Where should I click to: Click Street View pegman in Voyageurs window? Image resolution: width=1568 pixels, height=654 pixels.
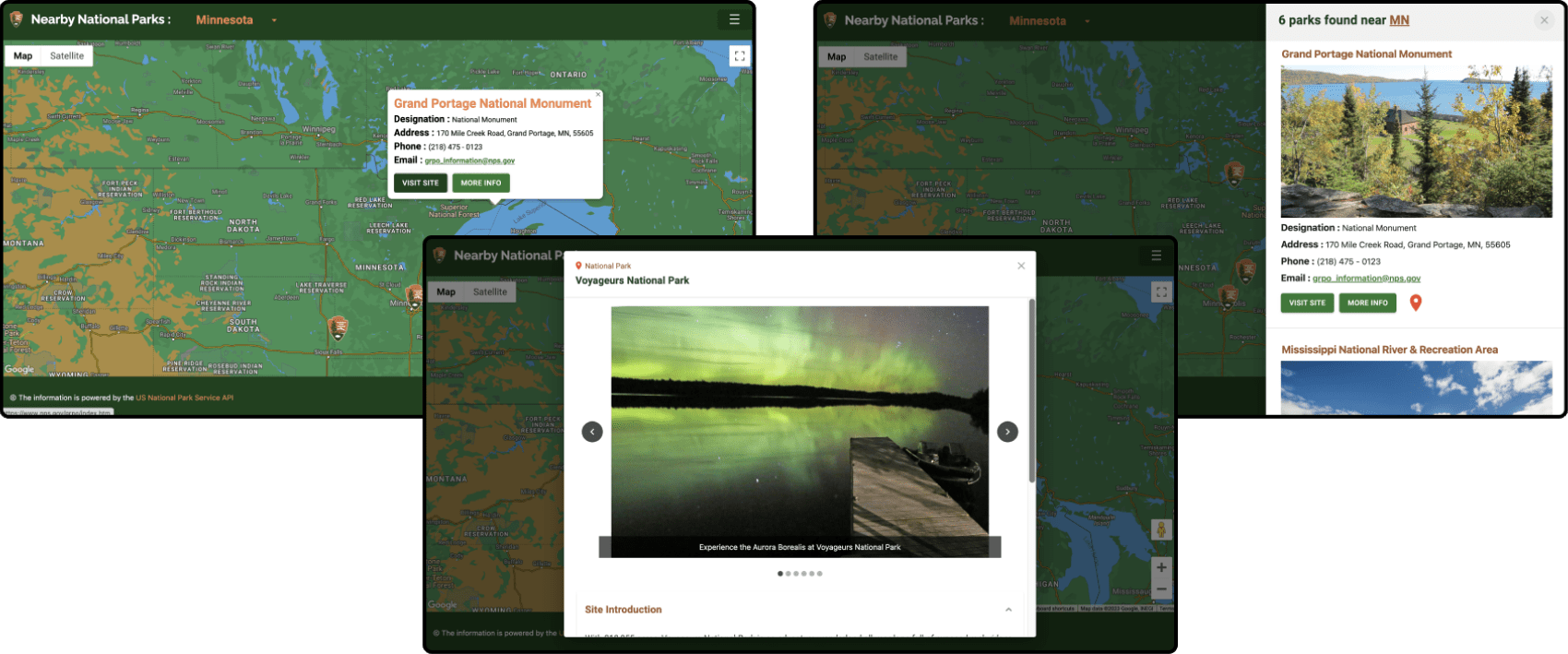click(1161, 529)
